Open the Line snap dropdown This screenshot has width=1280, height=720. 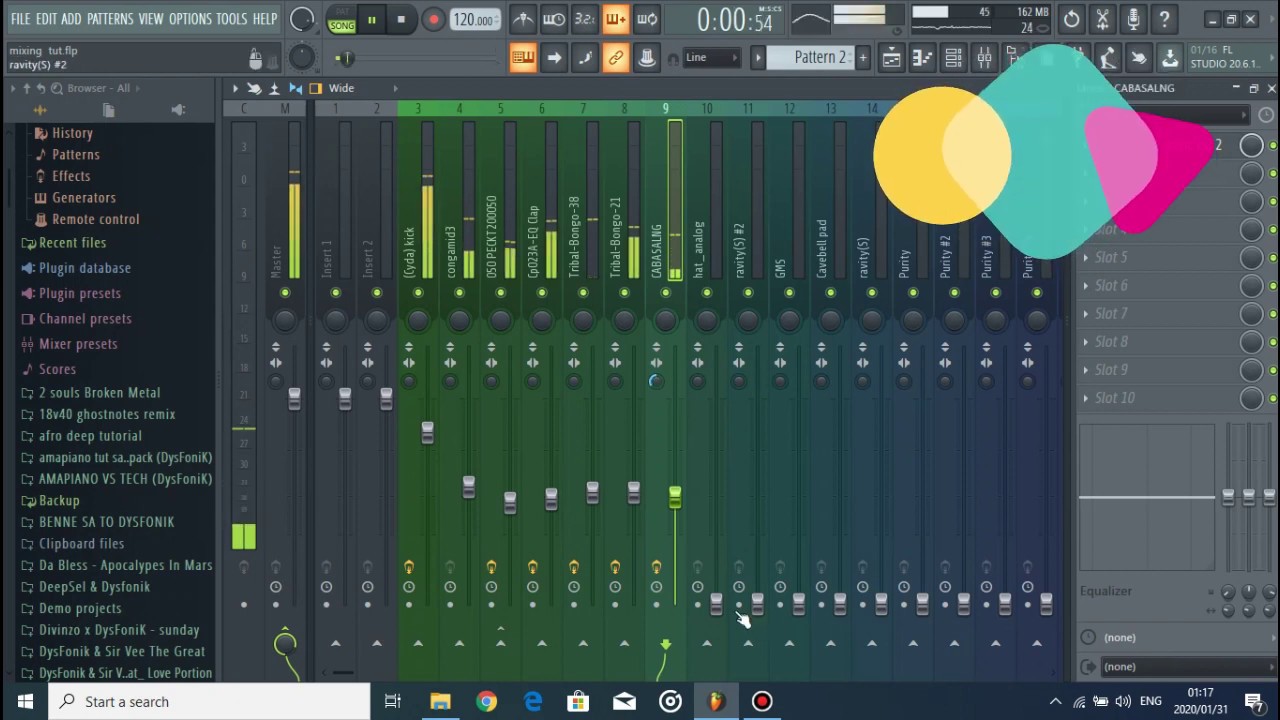pos(711,58)
